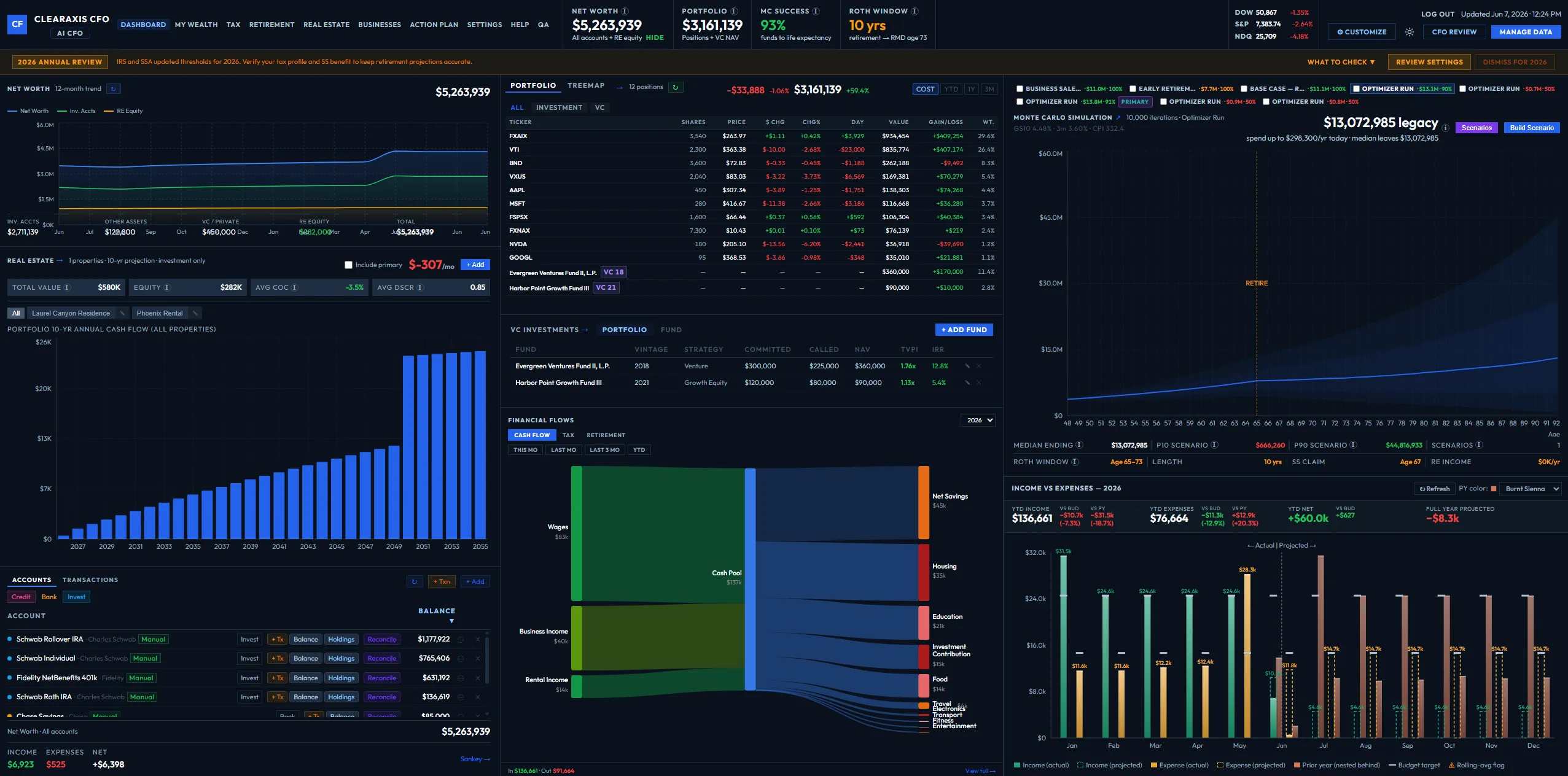The width and height of the screenshot is (1568, 776).
Task: Switch to the Treemap tab
Action: [586, 86]
